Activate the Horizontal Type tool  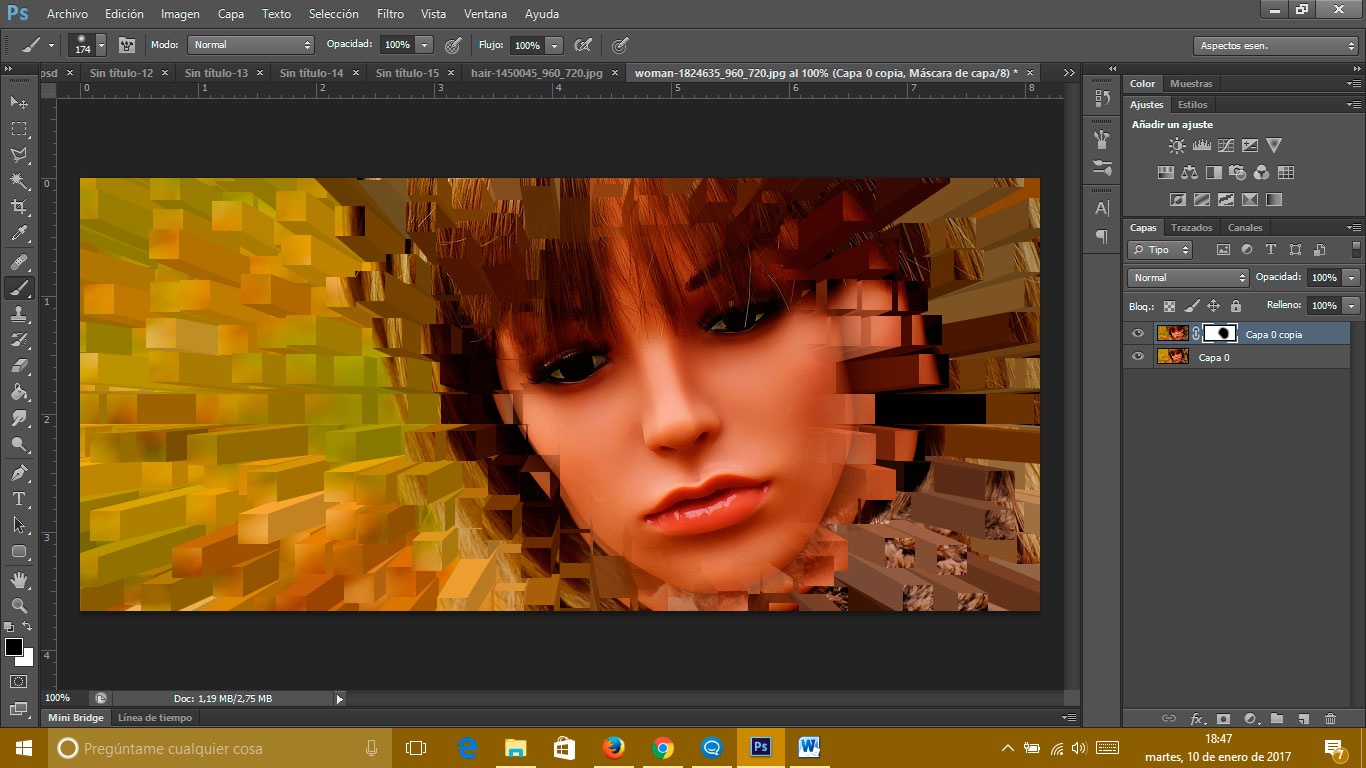[18, 499]
